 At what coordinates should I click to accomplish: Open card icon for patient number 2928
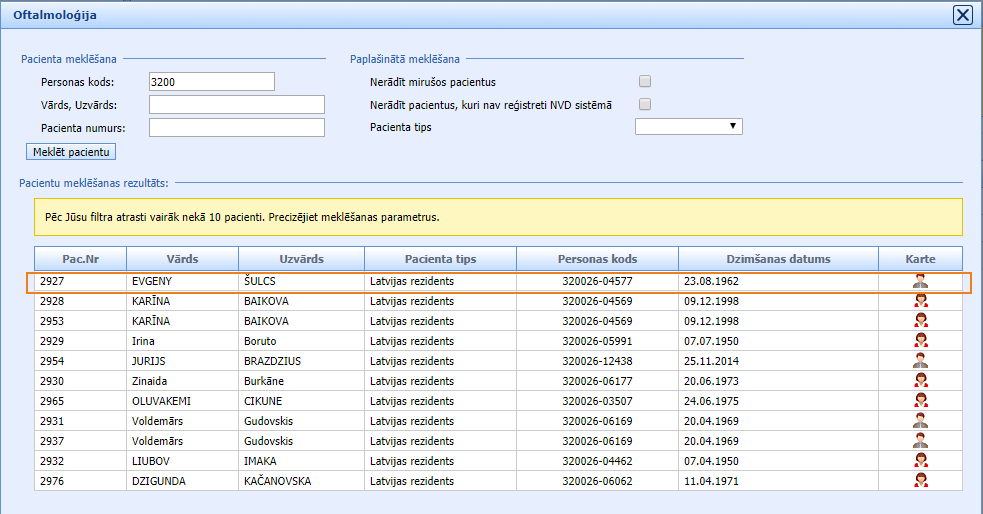coord(920,301)
